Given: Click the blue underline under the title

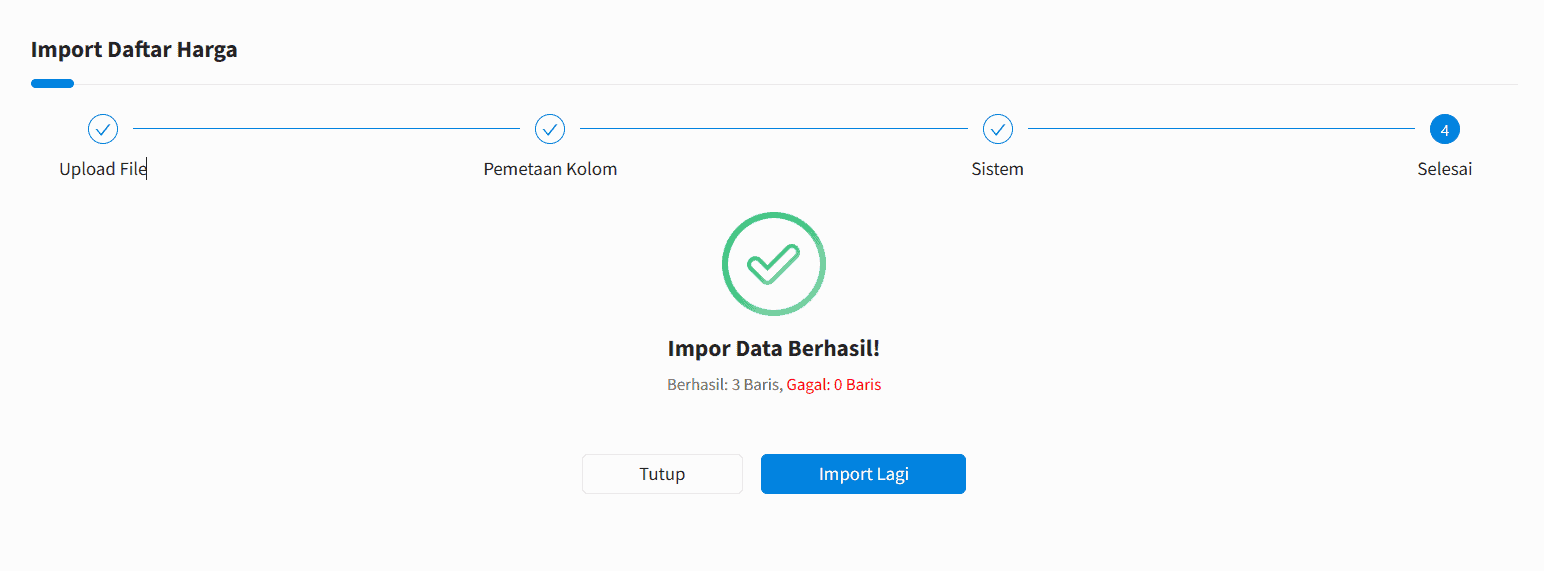Looking at the screenshot, I should pos(52,84).
